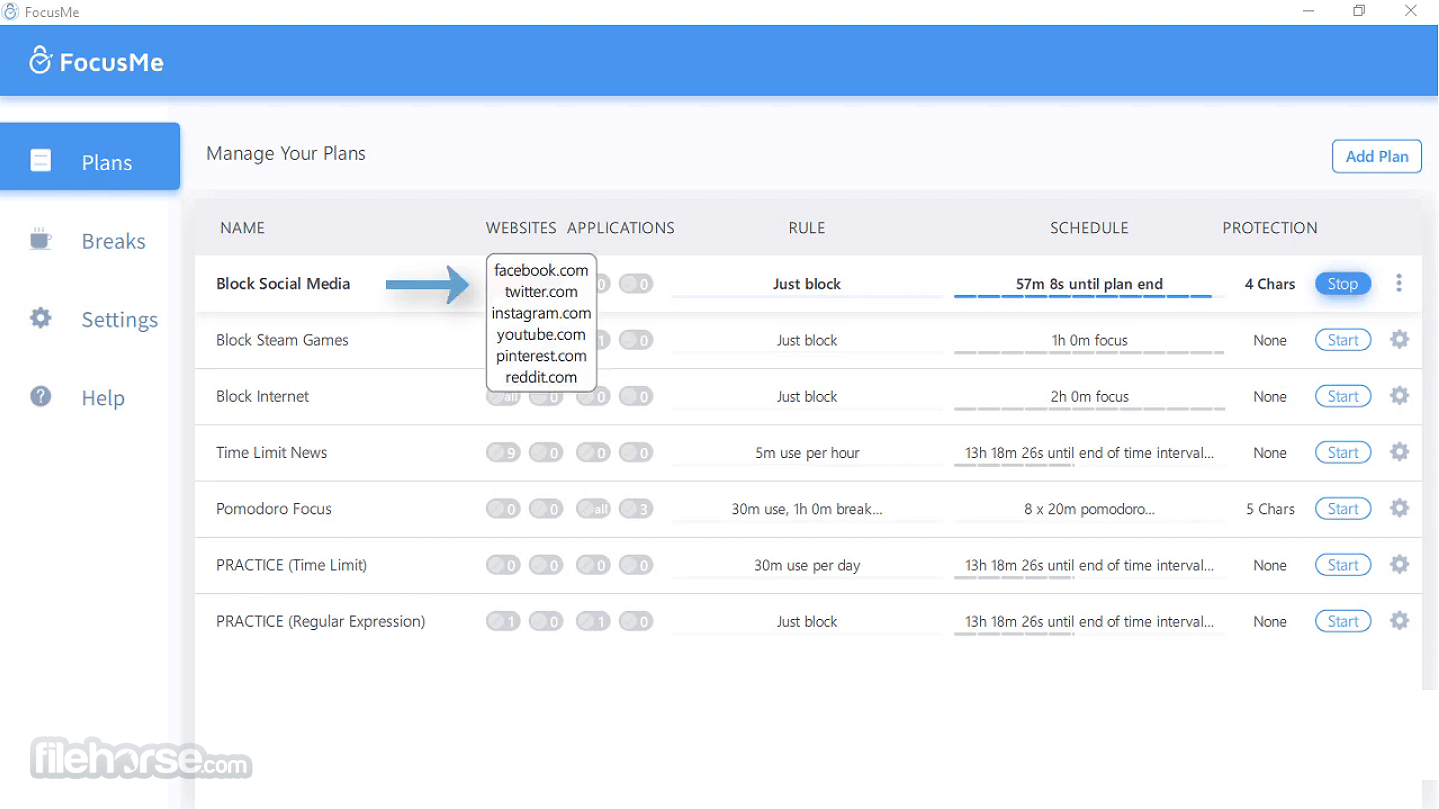Click the '5 Chars' protection value
Image resolution: width=1439 pixels, height=809 pixels.
point(1270,509)
